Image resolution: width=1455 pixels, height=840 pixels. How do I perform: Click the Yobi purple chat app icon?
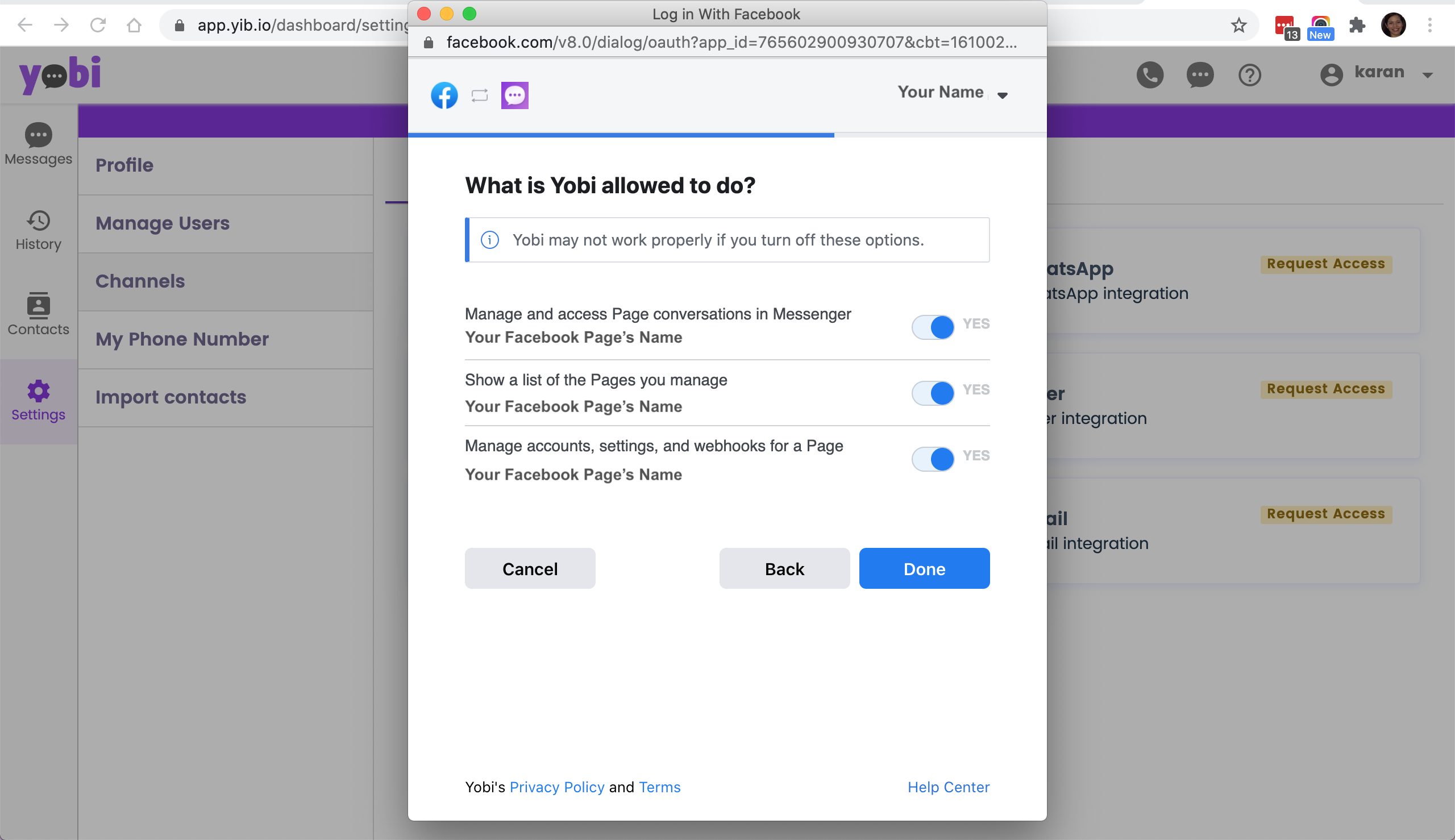tap(514, 95)
